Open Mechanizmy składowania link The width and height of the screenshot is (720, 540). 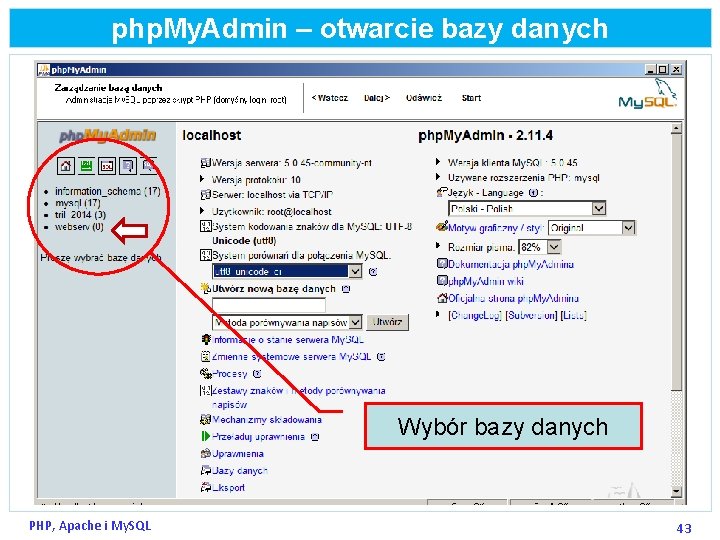267,420
